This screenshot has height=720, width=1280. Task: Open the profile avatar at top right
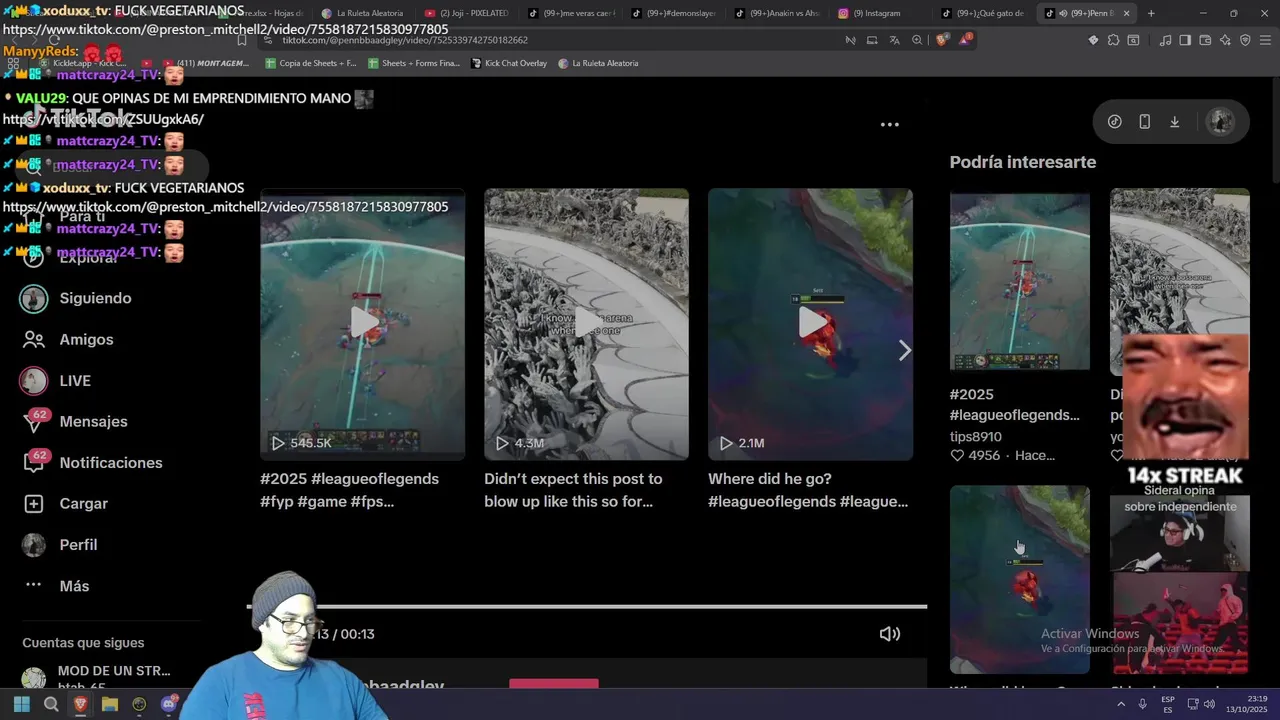(x=1220, y=122)
